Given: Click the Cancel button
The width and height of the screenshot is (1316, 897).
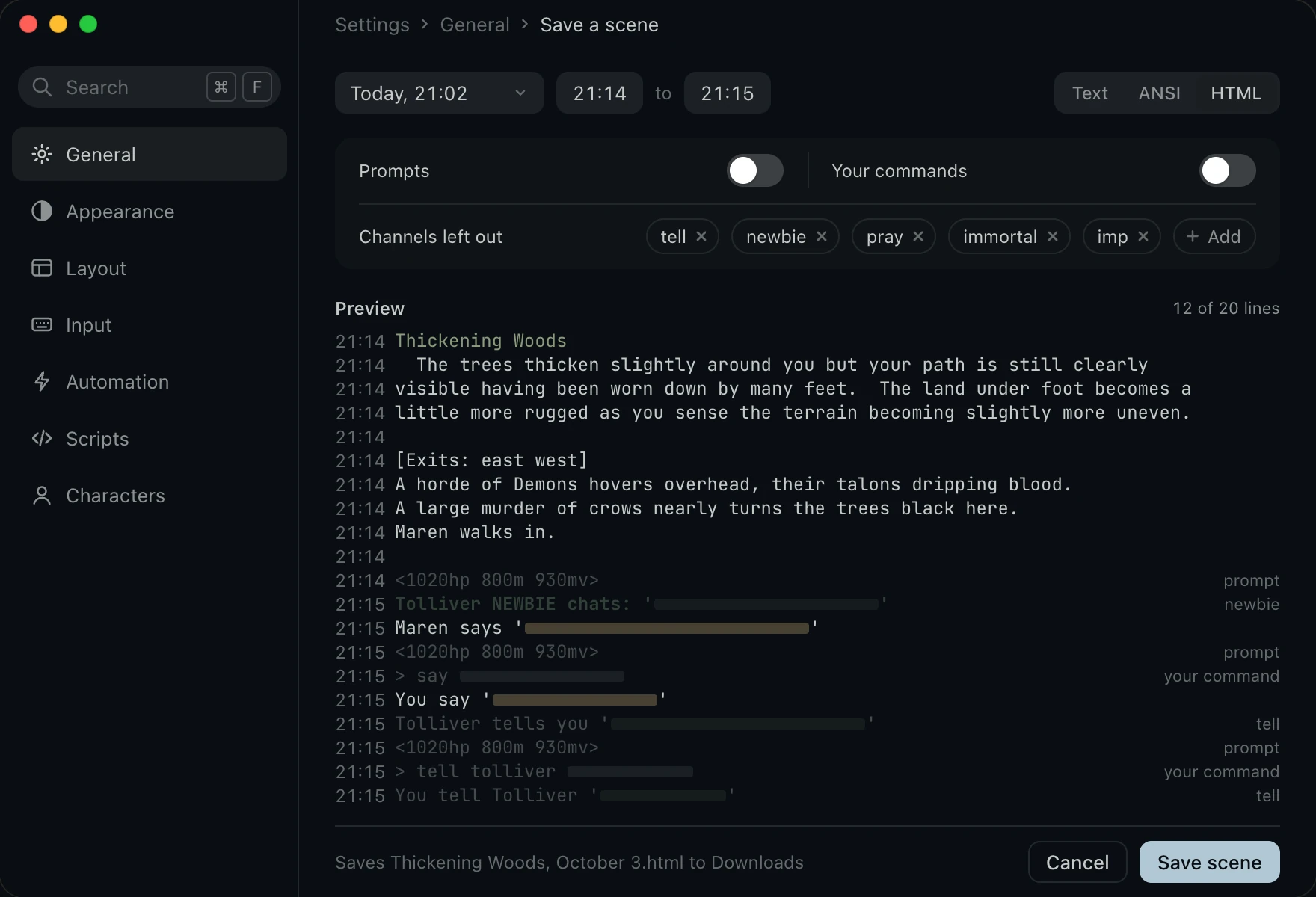Looking at the screenshot, I should 1077,863.
